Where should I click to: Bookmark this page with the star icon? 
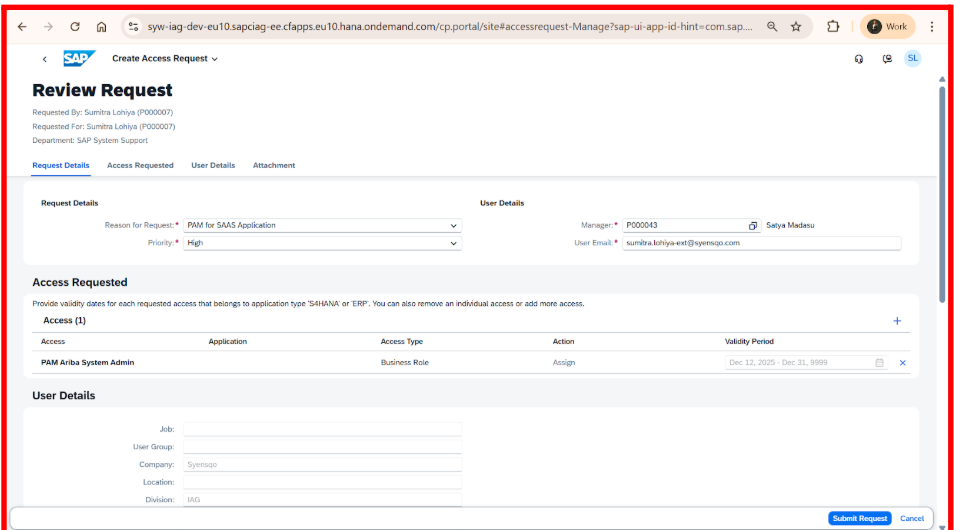coord(796,27)
